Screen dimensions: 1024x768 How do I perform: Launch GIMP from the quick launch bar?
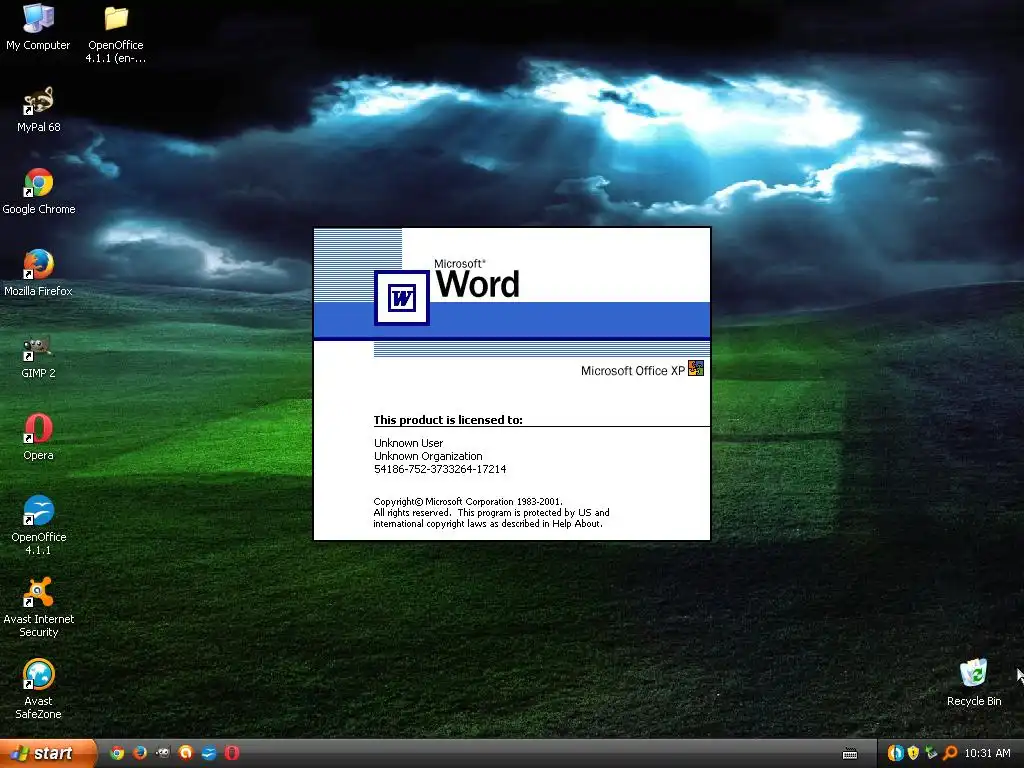click(163, 753)
